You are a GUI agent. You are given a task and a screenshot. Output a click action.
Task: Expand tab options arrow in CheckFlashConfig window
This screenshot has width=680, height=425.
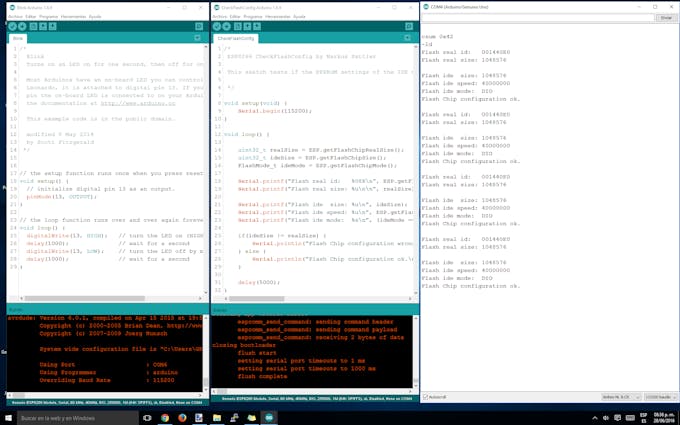pyautogui.click(x=407, y=38)
